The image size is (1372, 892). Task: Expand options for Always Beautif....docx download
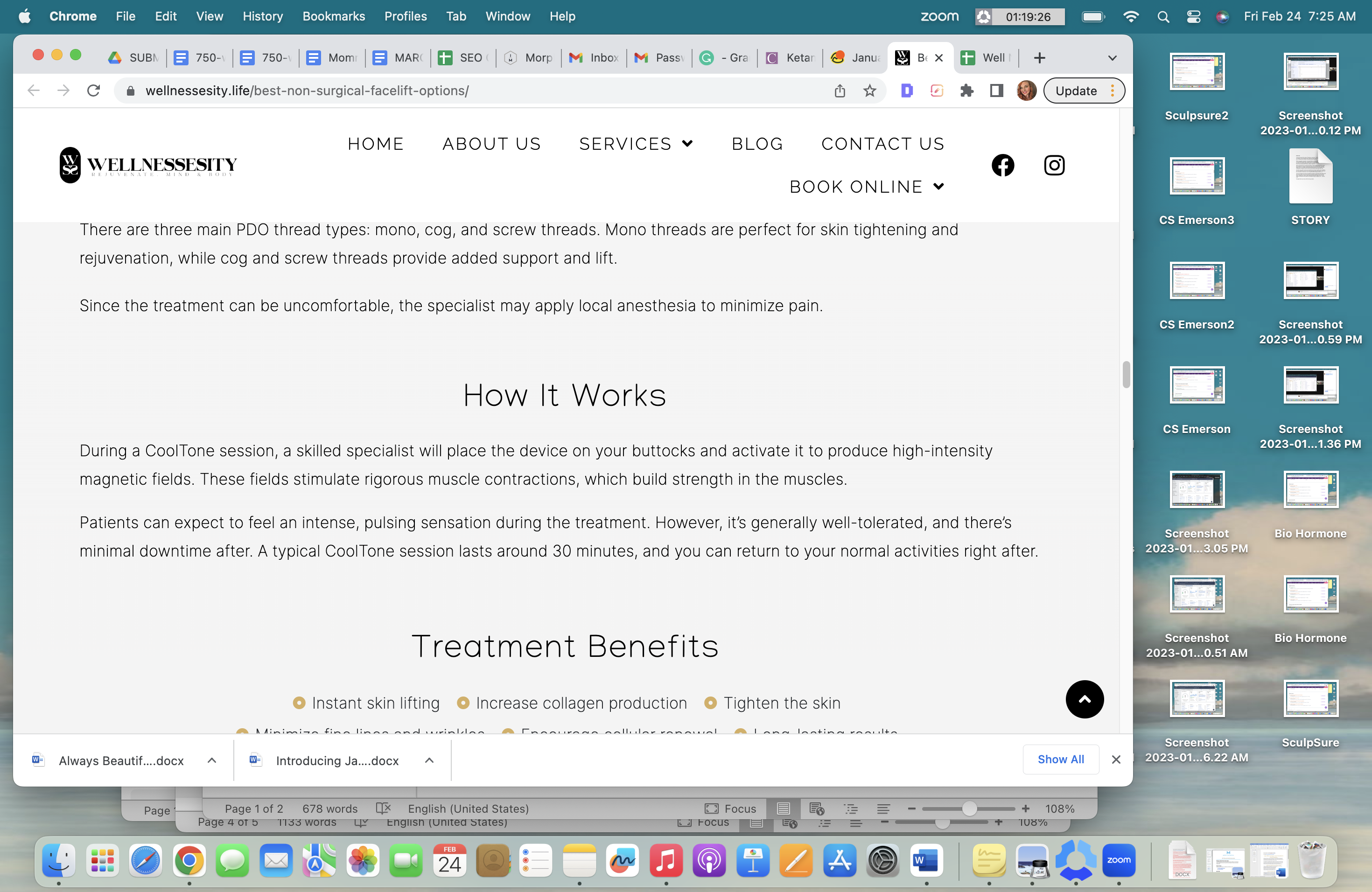211,760
